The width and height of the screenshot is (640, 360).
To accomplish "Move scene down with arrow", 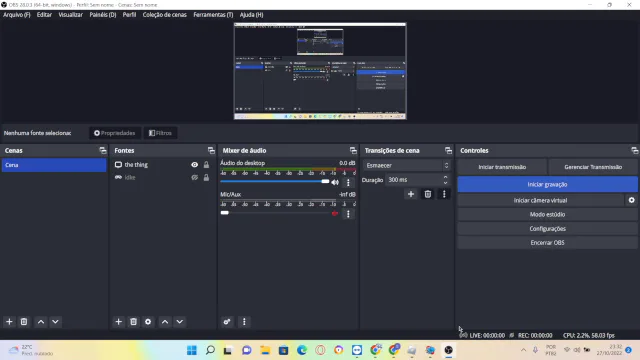I will (x=56, y=322).
